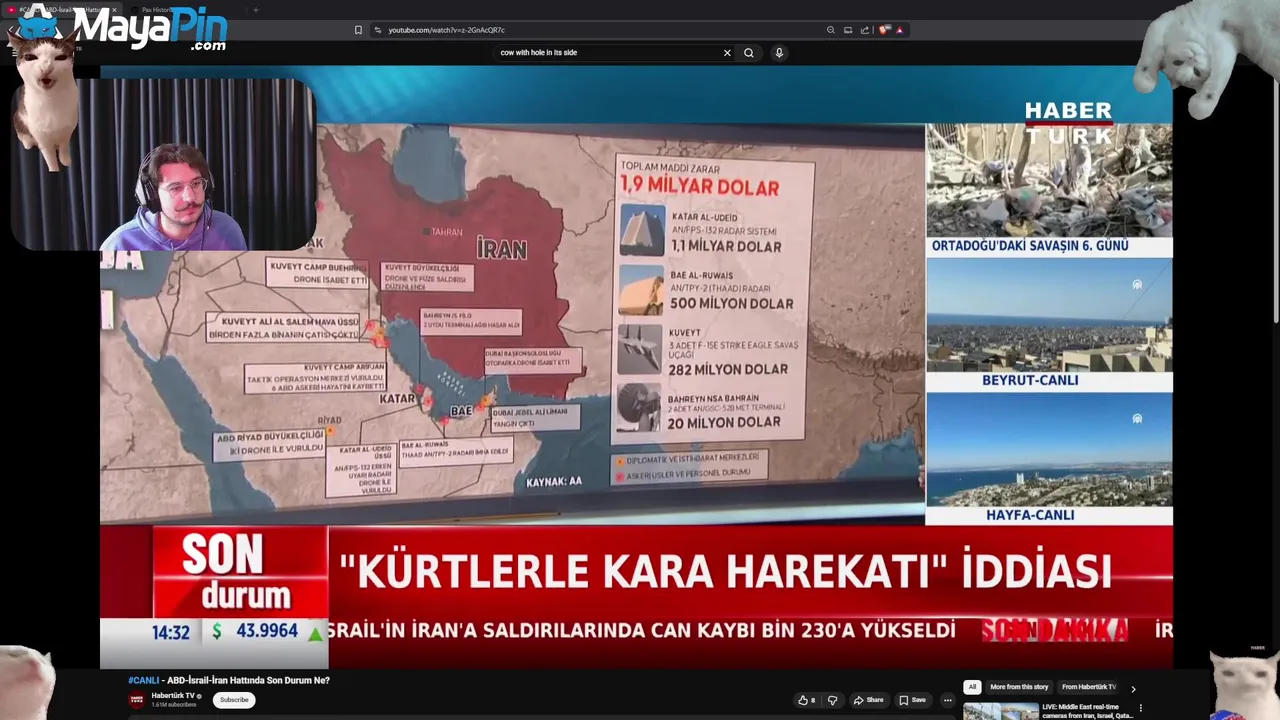
Task: Open the Habertürk TV channel name link
Action: coord(173,696)
